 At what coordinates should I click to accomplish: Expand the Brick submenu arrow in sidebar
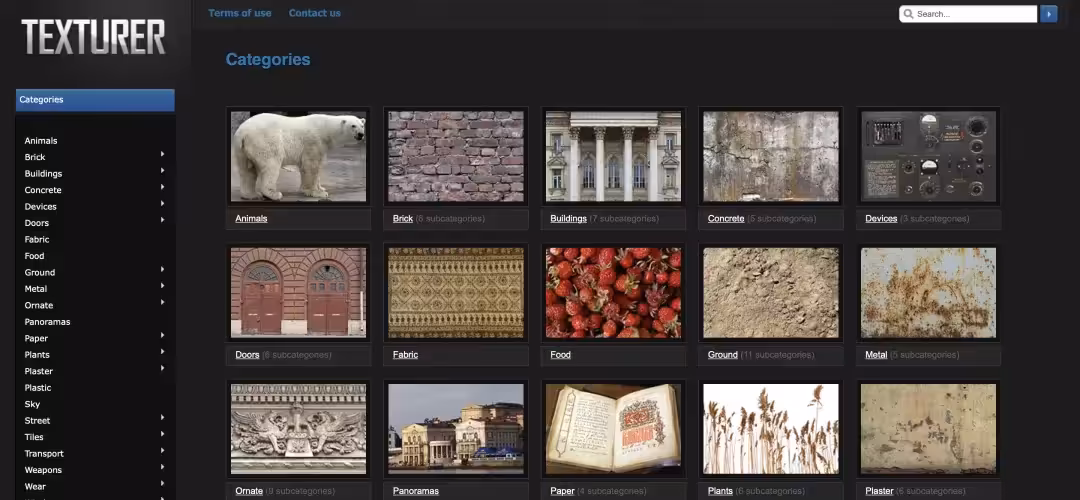(x=162, y=155)
